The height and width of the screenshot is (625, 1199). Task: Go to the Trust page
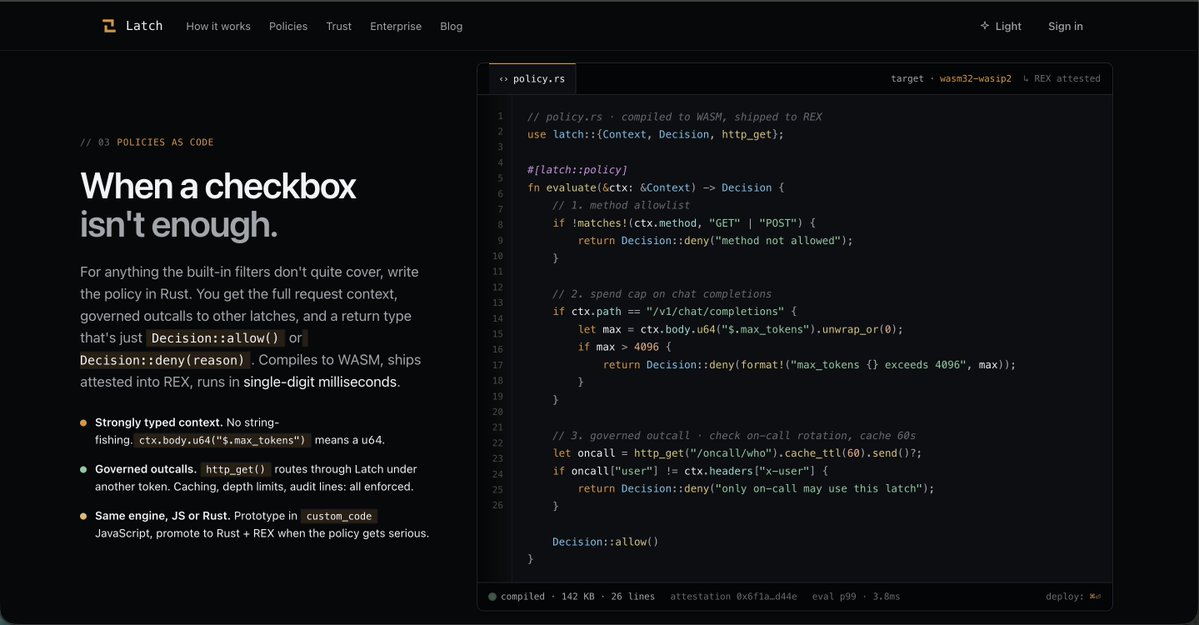coord(339,26)
